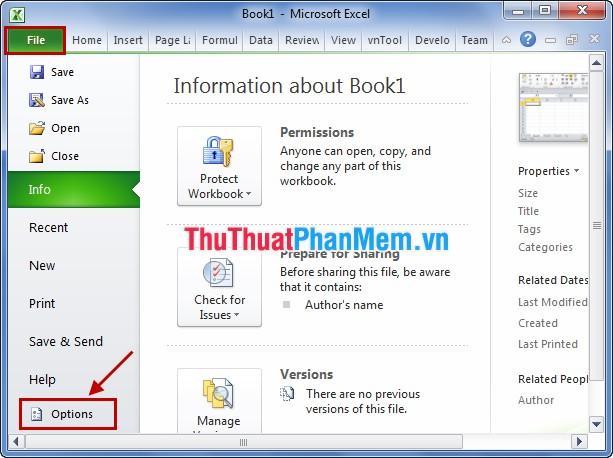Open the Check for Issues dropdown
This screenshot has height=458, width=613.
(x=219, y=287)
